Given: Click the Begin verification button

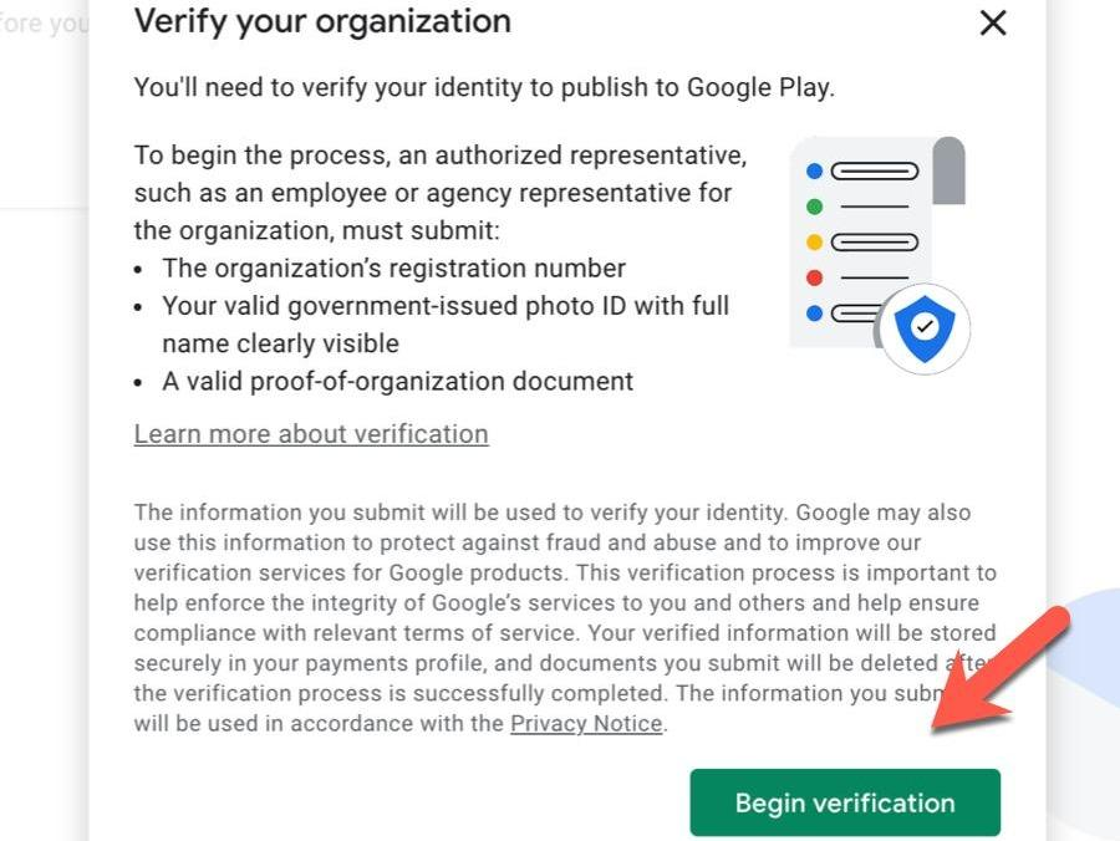Looking at the screenshot, I should [845, 802].
